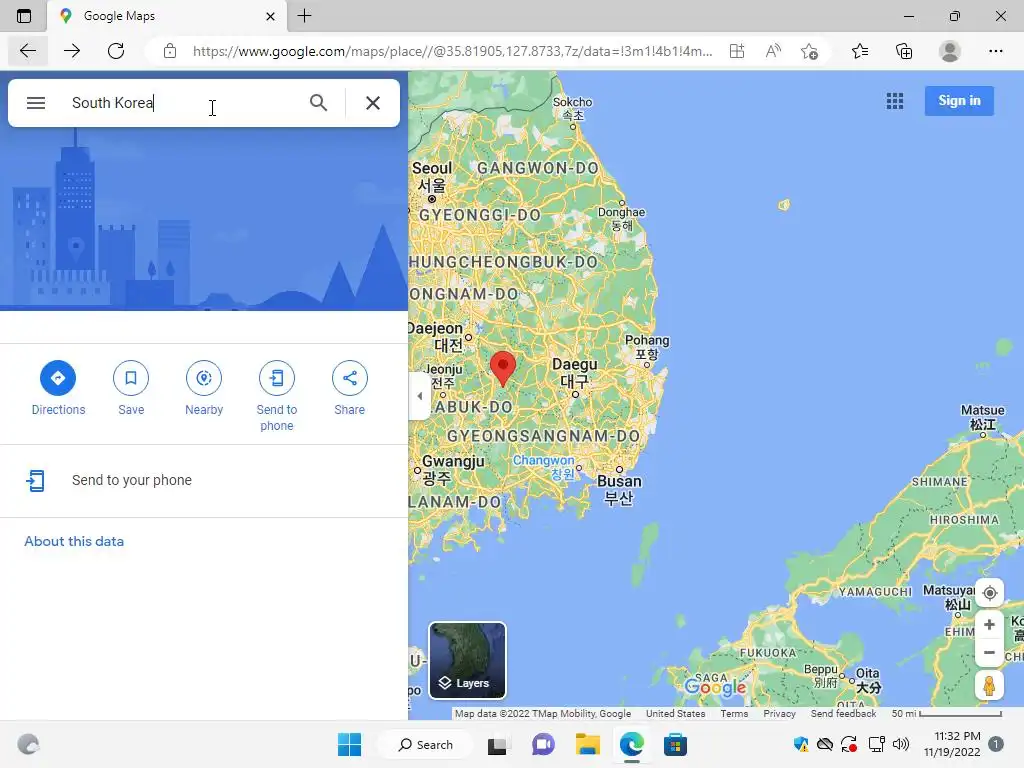Open Edge Settings and more menu
Screen dimensions: 1024x768
[995, 51]
